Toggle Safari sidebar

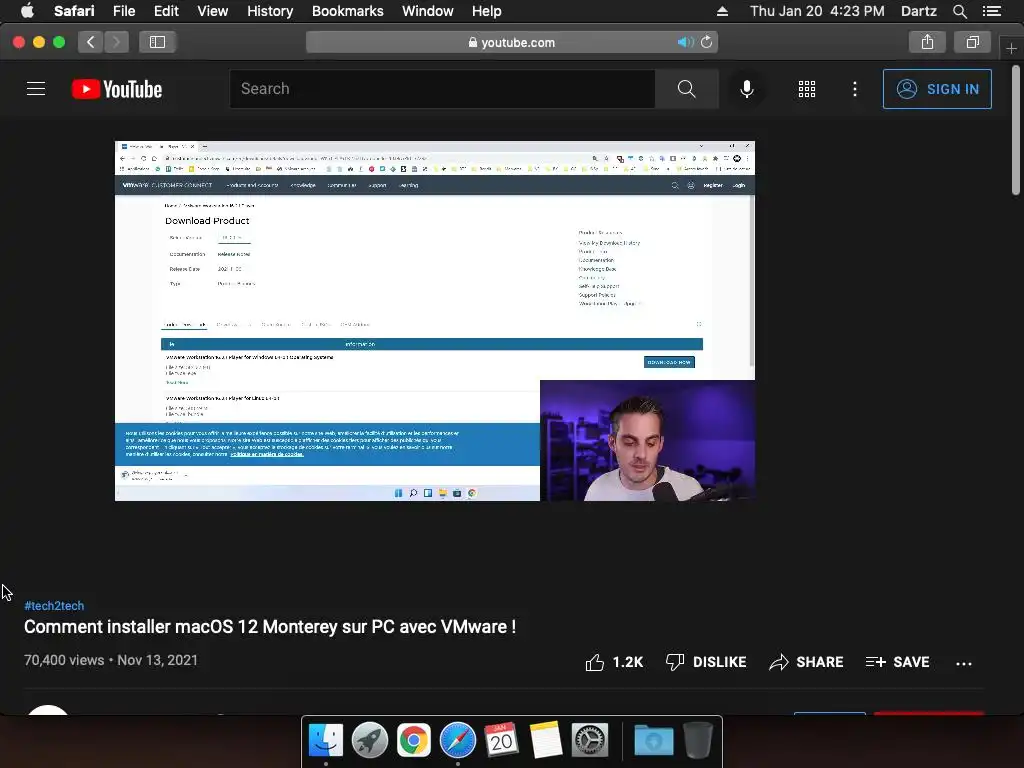pos(157,42)
